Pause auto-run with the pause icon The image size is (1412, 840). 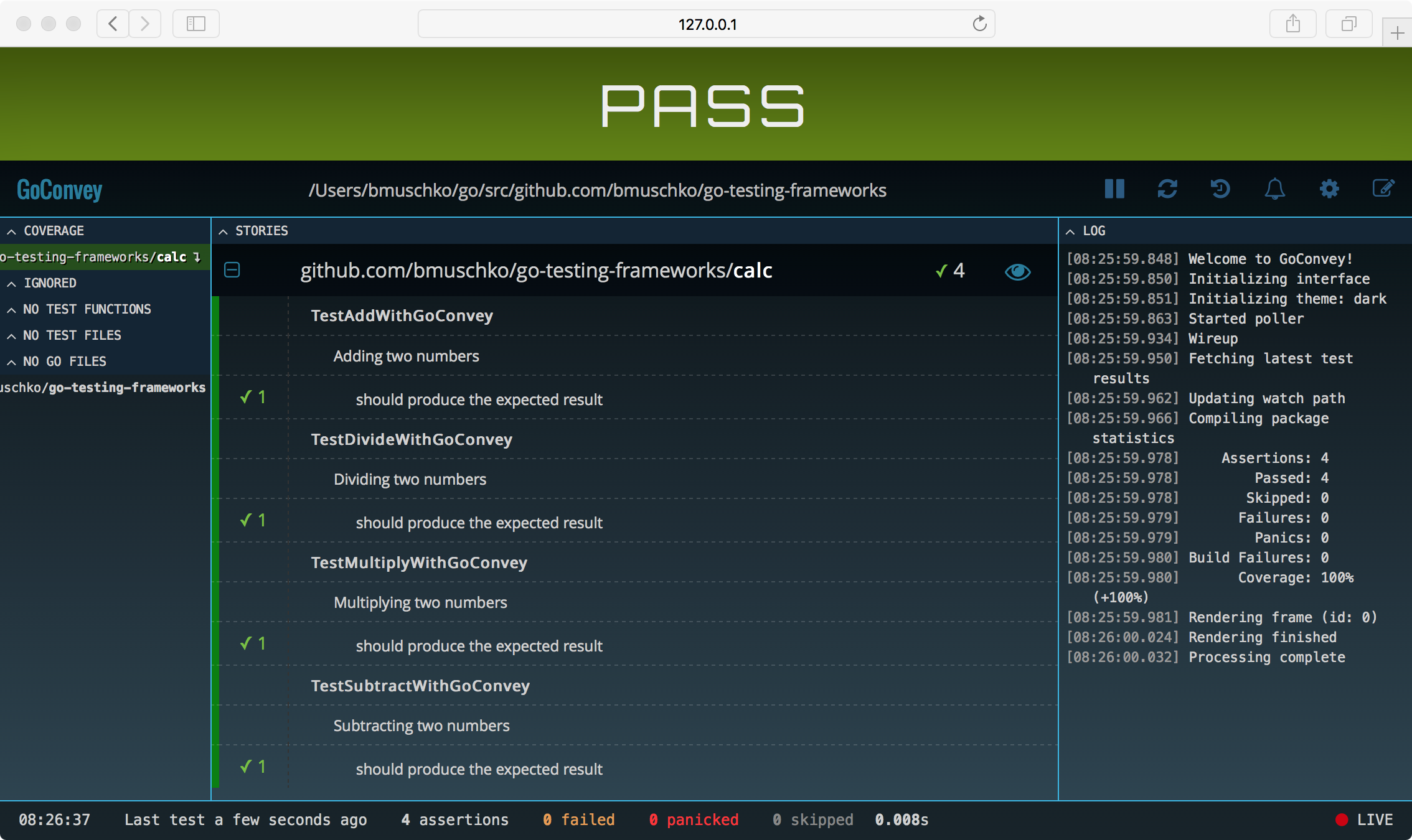click(x=1114, y=189)
